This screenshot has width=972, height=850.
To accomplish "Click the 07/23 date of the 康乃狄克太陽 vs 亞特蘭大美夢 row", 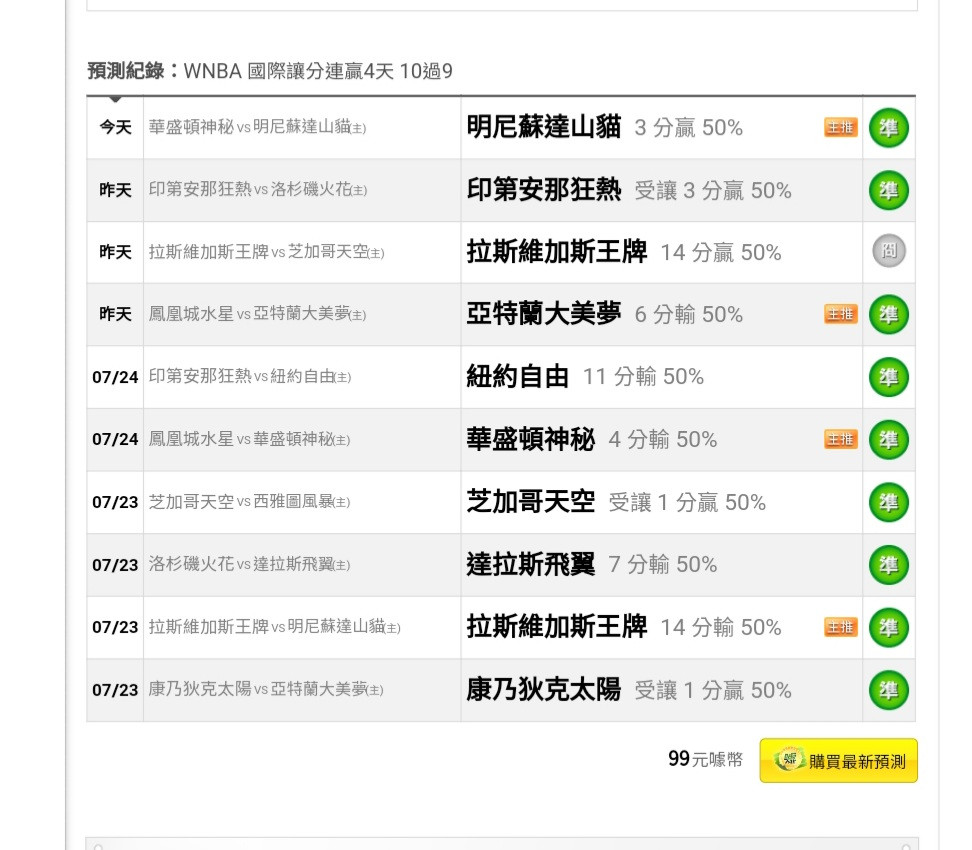I will coord(115,690).
